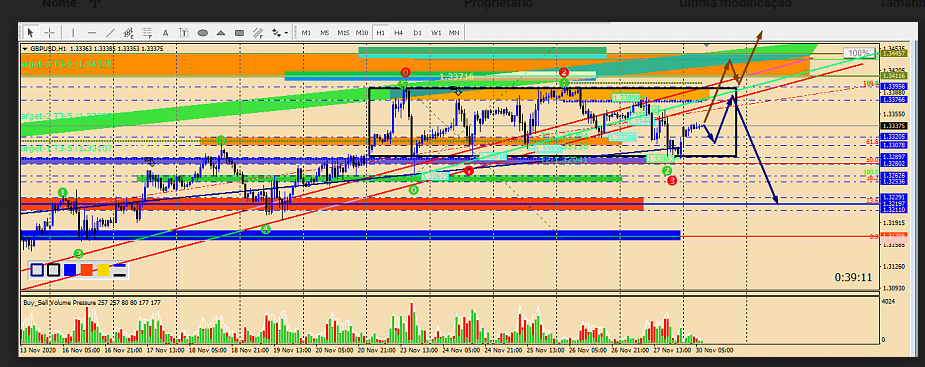The height and width of the screenshot is (367, 925).
Task: Choose the text 'A' tool
Action: pos(165,32)
